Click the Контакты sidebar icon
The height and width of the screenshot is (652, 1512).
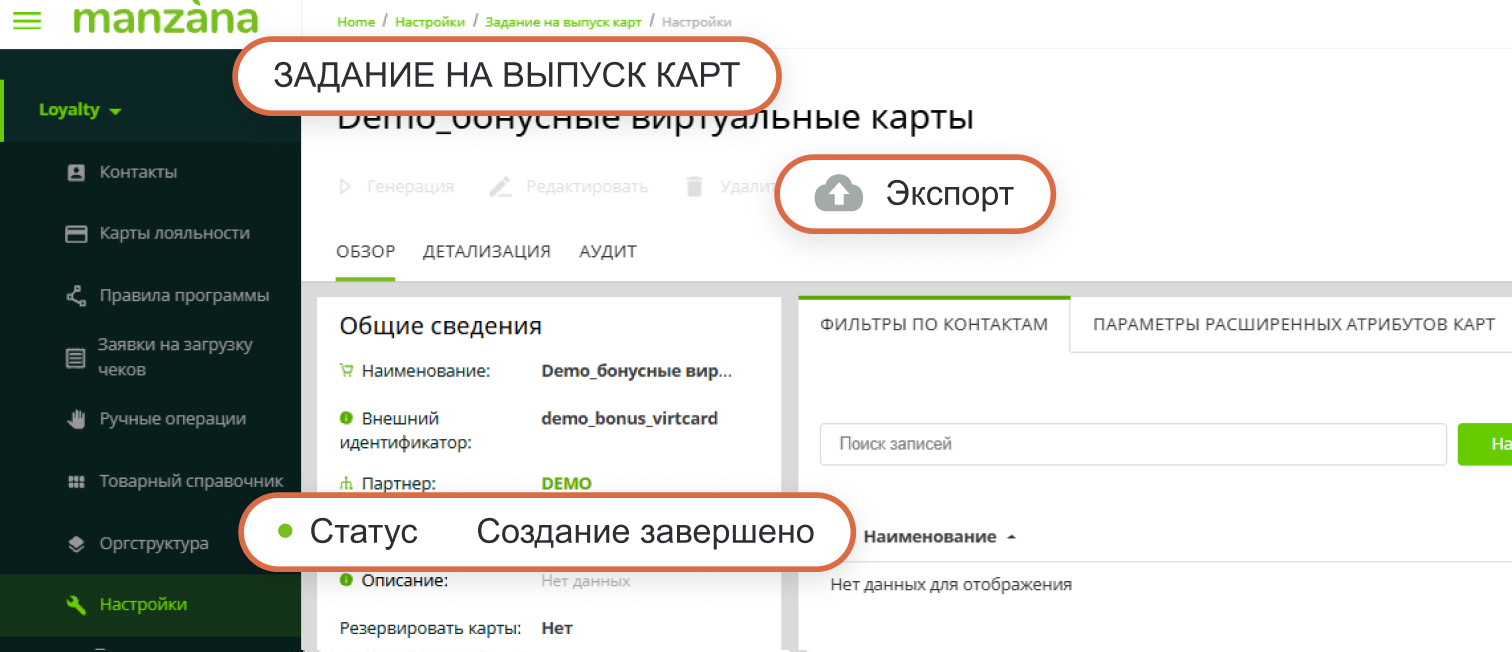pyautogui.click(x=76, y=172)
